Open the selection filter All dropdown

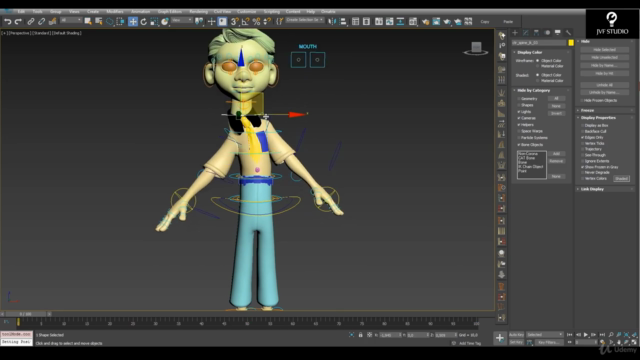click(71, 20)
